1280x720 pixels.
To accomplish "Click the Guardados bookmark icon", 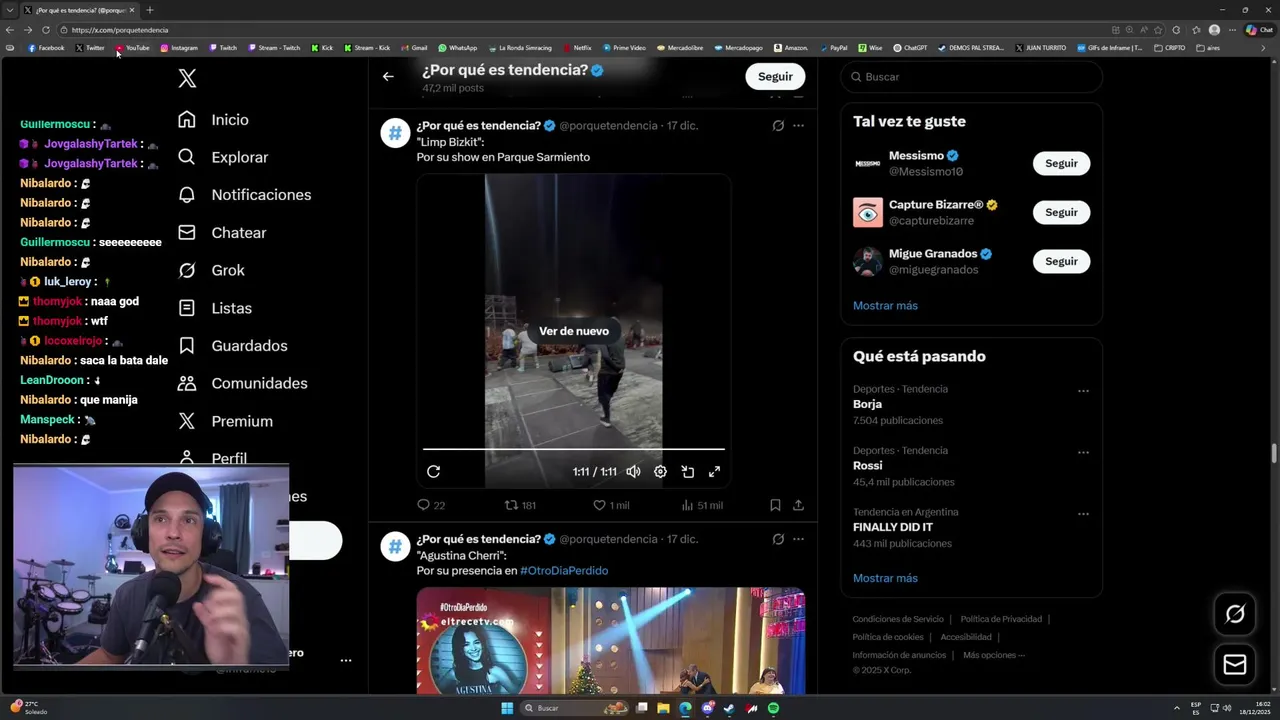I will (x=187, y=346).
